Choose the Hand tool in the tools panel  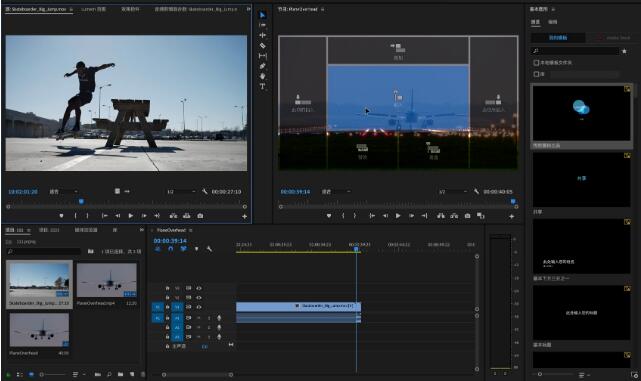point(262,76)
